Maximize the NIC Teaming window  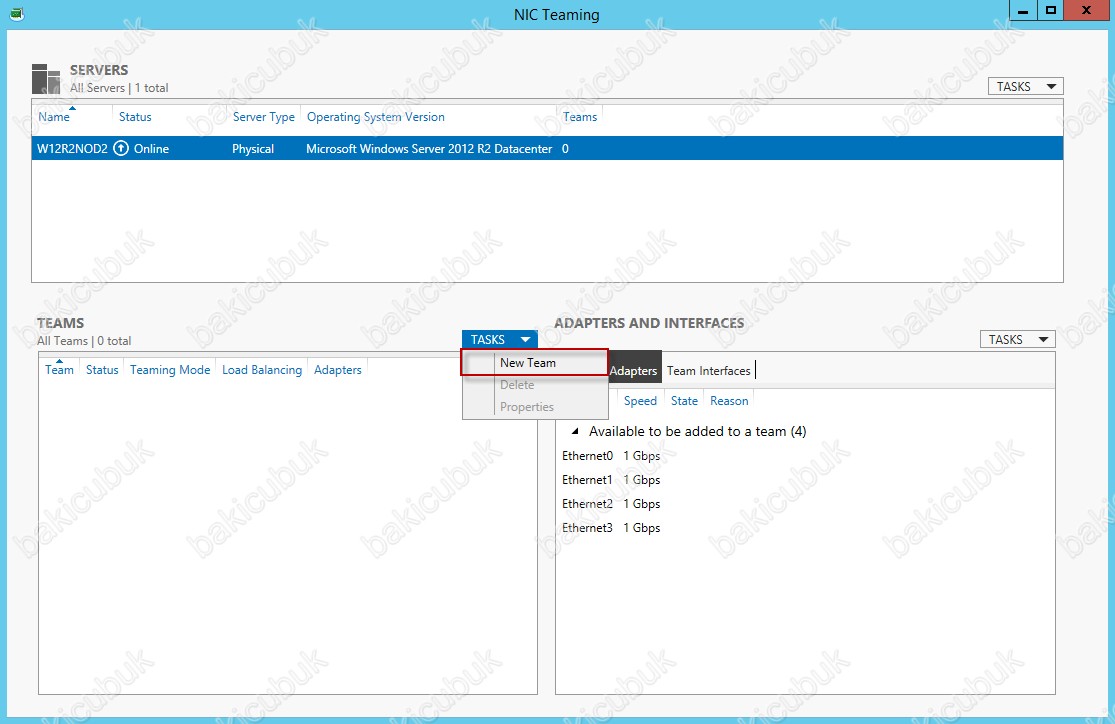tap(1050, 11)
